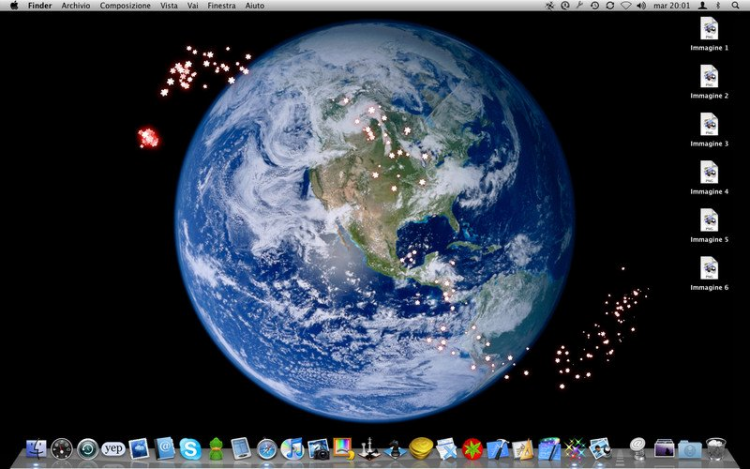The height and width of the screenshot is (469, 750).
Task: Launch Xcode hammer icon in dock
Action: 498,449
